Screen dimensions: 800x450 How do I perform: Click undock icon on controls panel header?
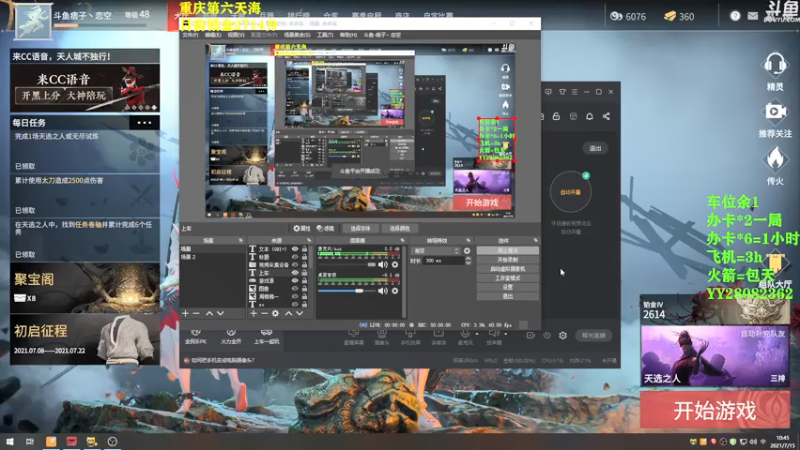click(x=535, y=240)
